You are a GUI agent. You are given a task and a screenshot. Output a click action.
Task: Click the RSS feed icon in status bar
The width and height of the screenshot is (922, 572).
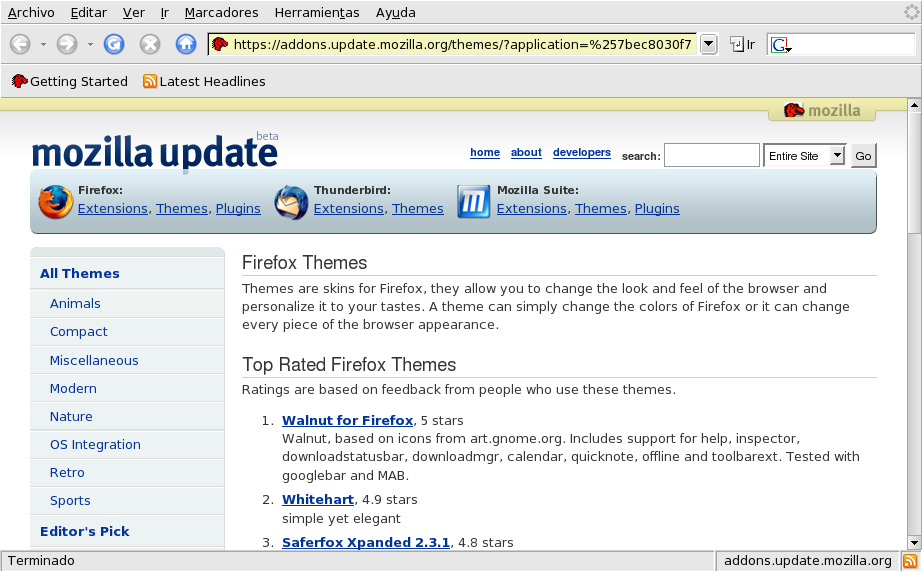point(910,561)
